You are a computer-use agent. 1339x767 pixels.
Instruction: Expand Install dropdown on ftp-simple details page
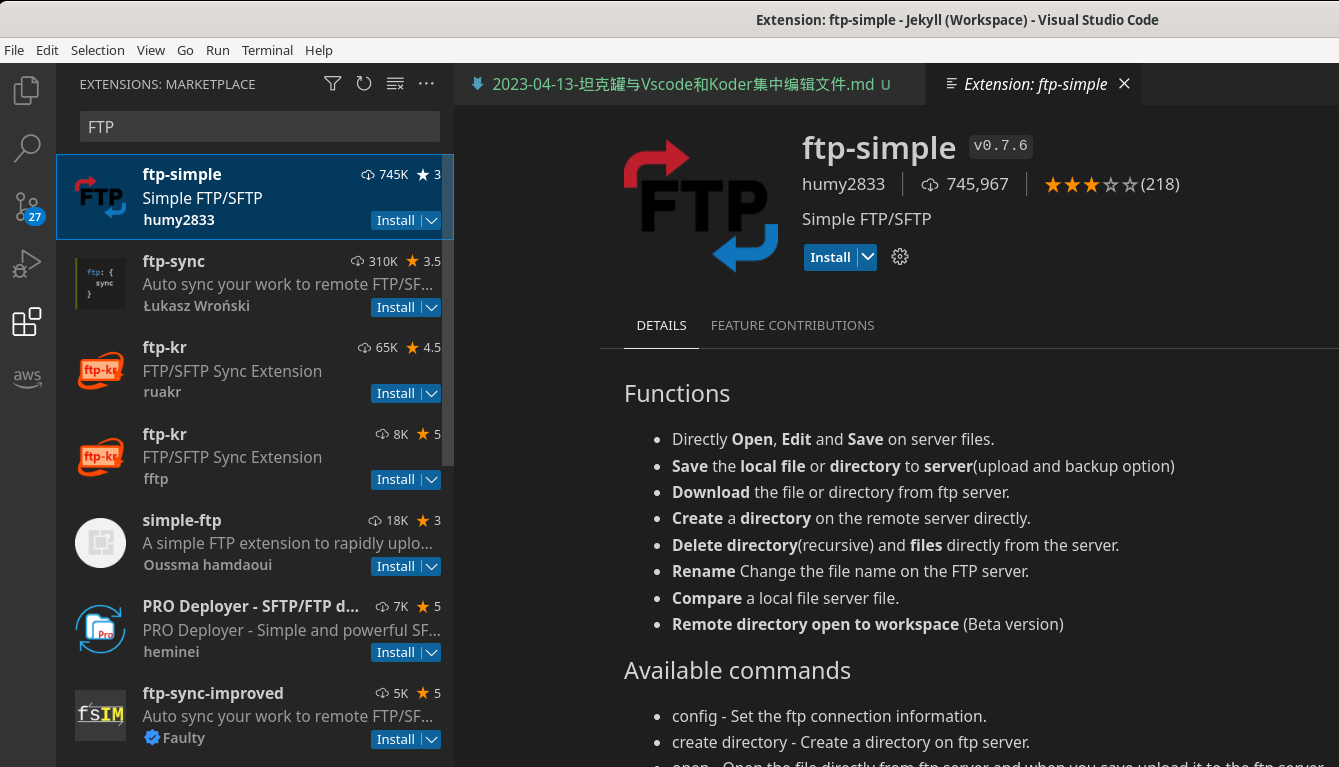[x=868, y=257]
